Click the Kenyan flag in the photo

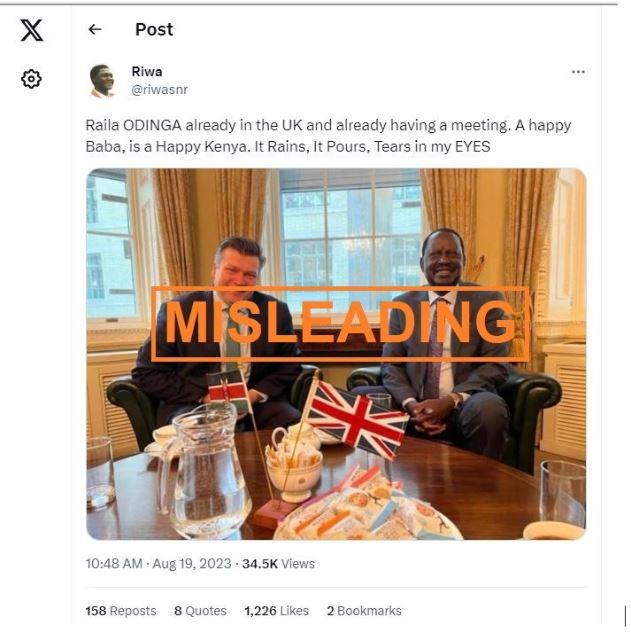[x=228, y=389]
